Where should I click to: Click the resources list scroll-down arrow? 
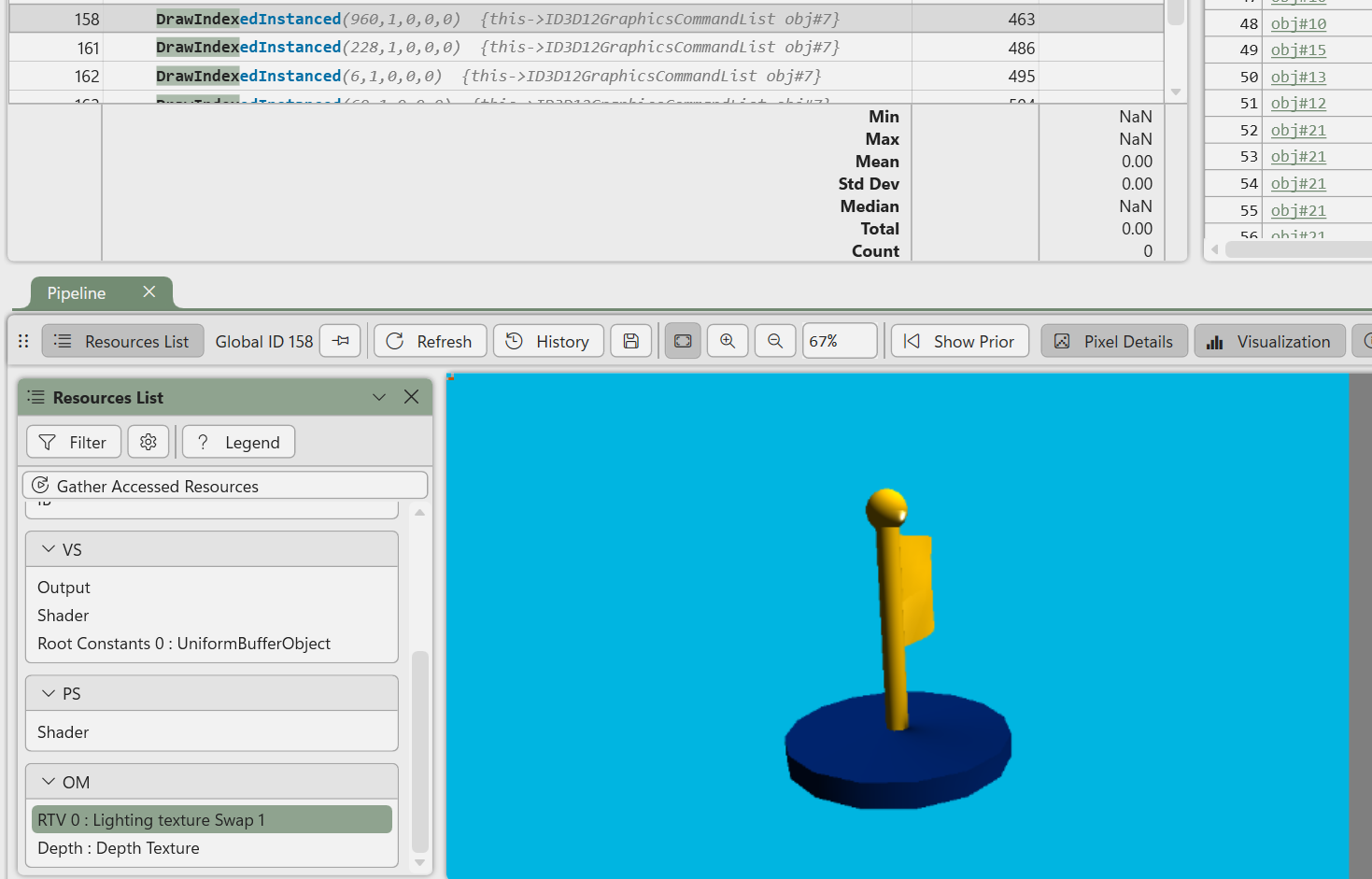[420, 863]
